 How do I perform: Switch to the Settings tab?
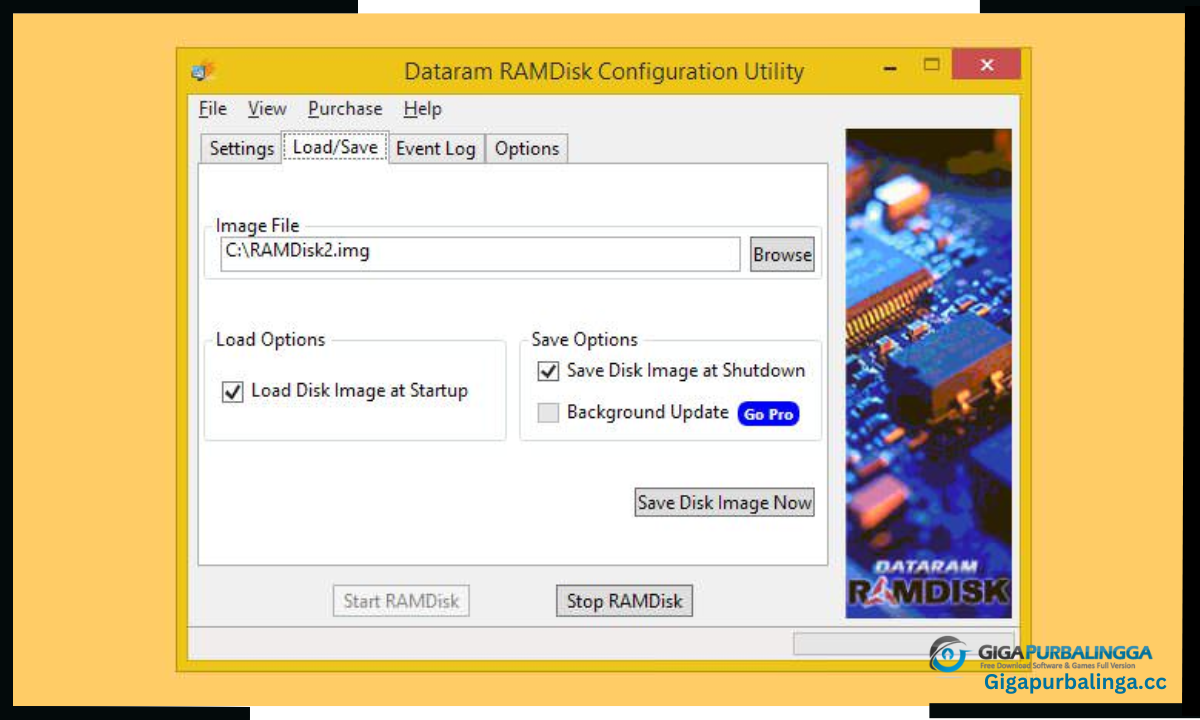(x=241, y=149)
